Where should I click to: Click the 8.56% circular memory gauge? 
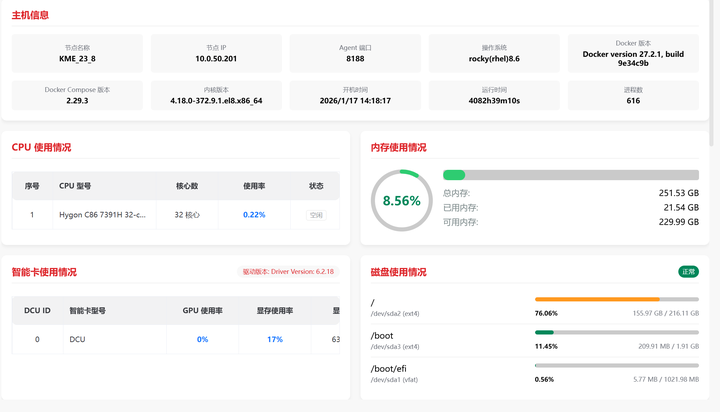402,200
